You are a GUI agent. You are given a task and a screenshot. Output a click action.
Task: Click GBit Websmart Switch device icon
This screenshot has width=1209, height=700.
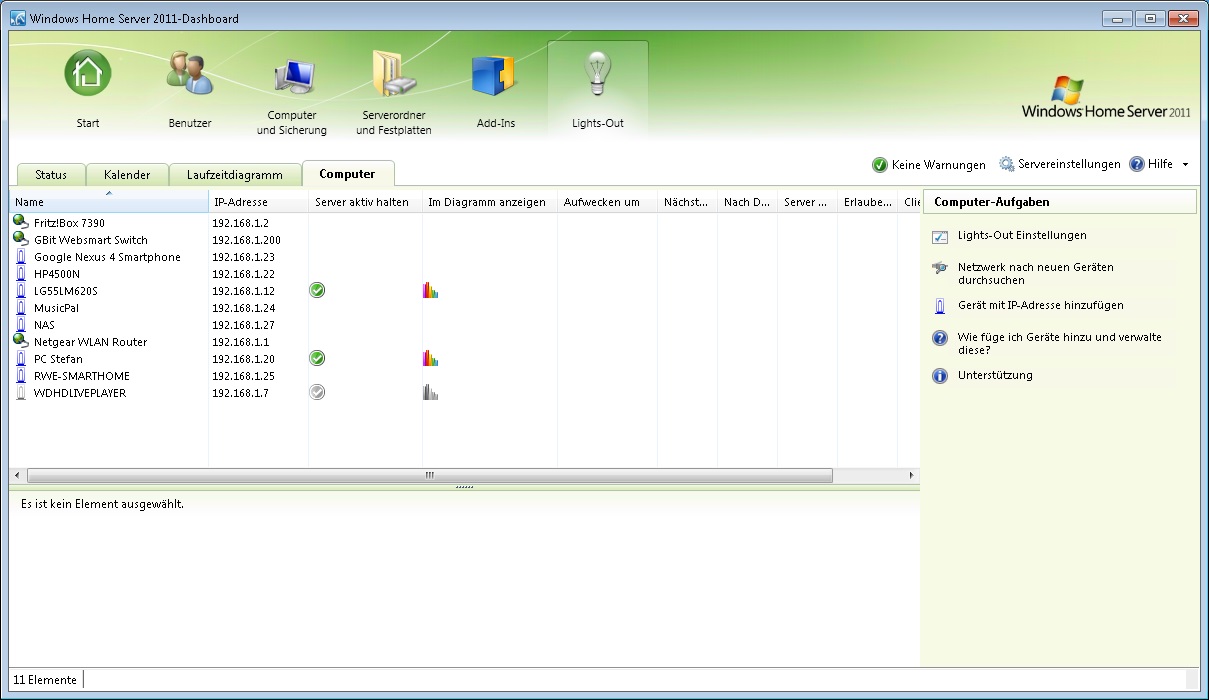coord(21,239)
